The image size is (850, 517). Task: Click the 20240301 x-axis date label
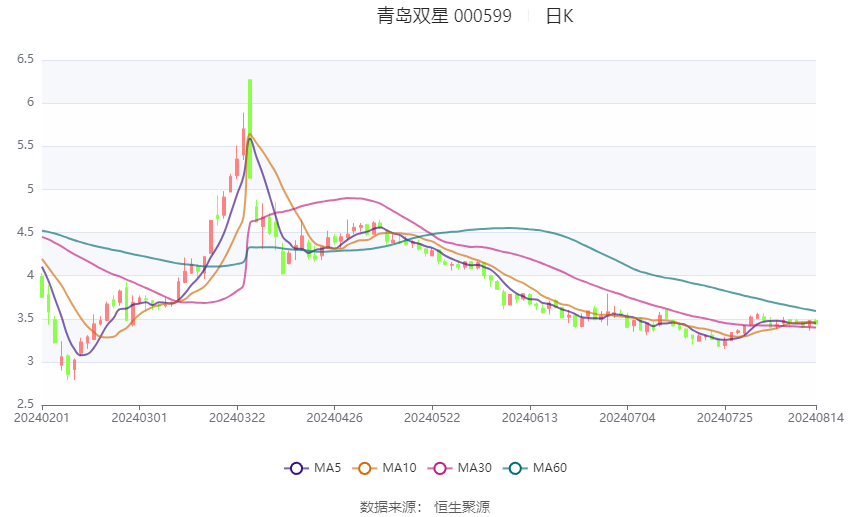coord(139,418)
